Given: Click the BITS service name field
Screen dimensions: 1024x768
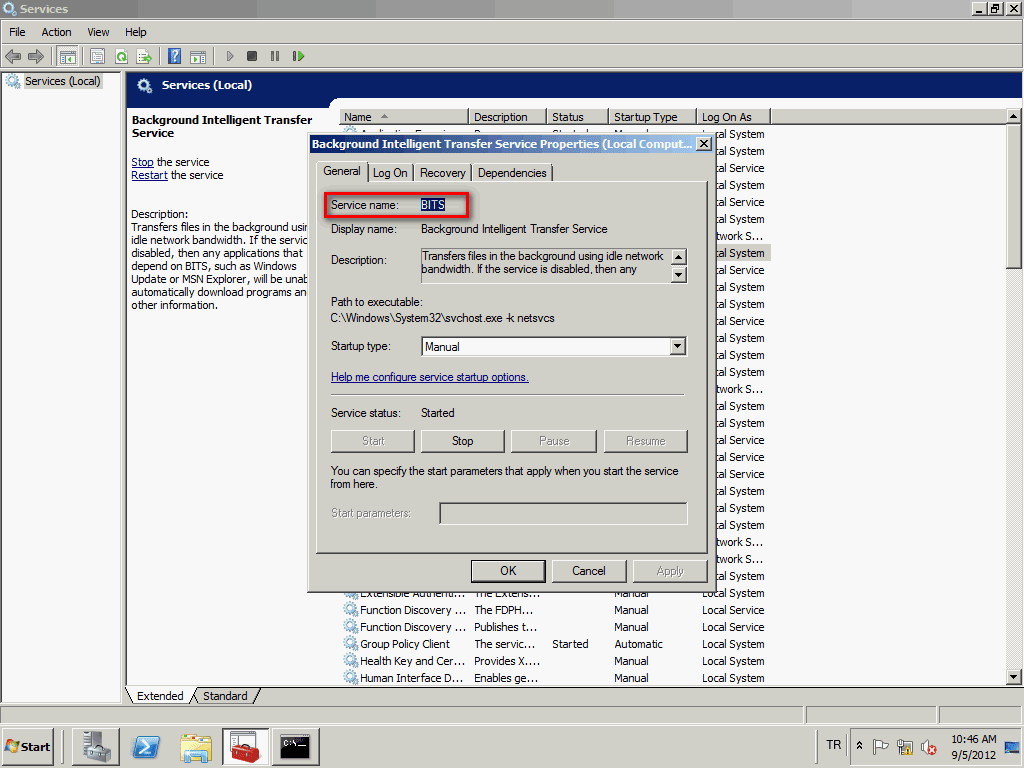Looking at the screenshot, I should (x=432, y=205).
